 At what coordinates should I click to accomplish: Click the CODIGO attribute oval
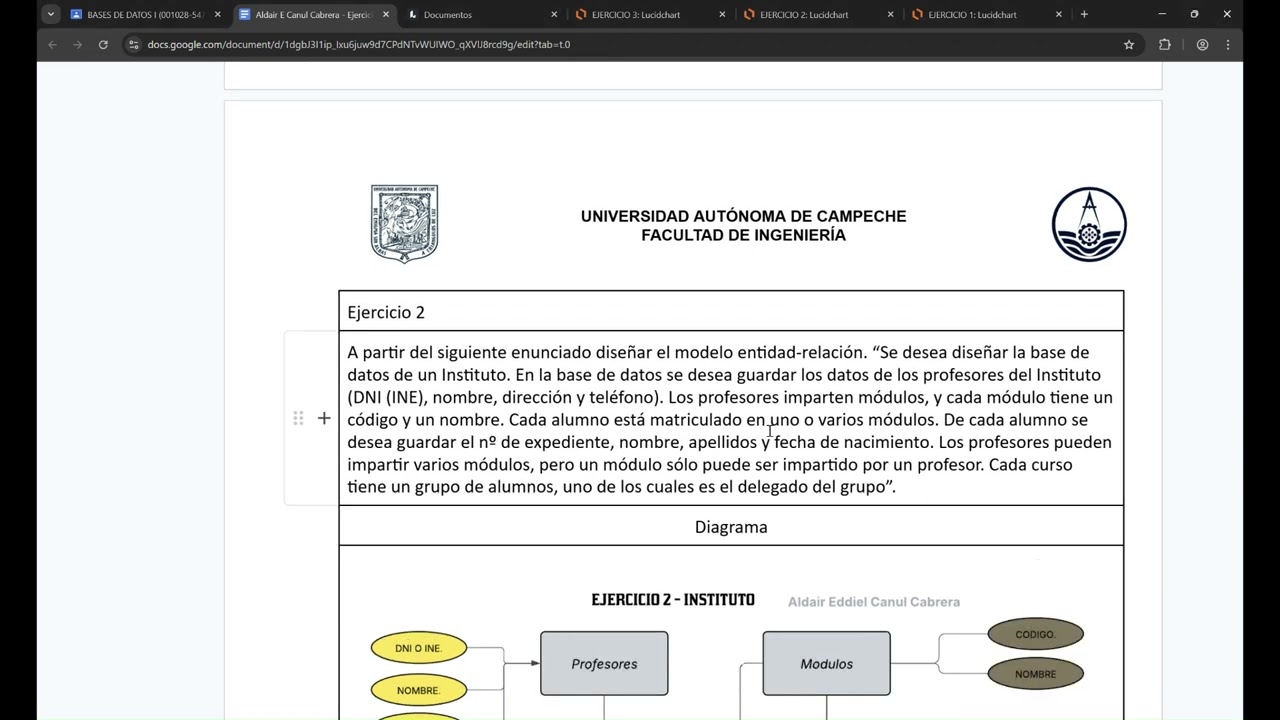tap(1035, 634)
